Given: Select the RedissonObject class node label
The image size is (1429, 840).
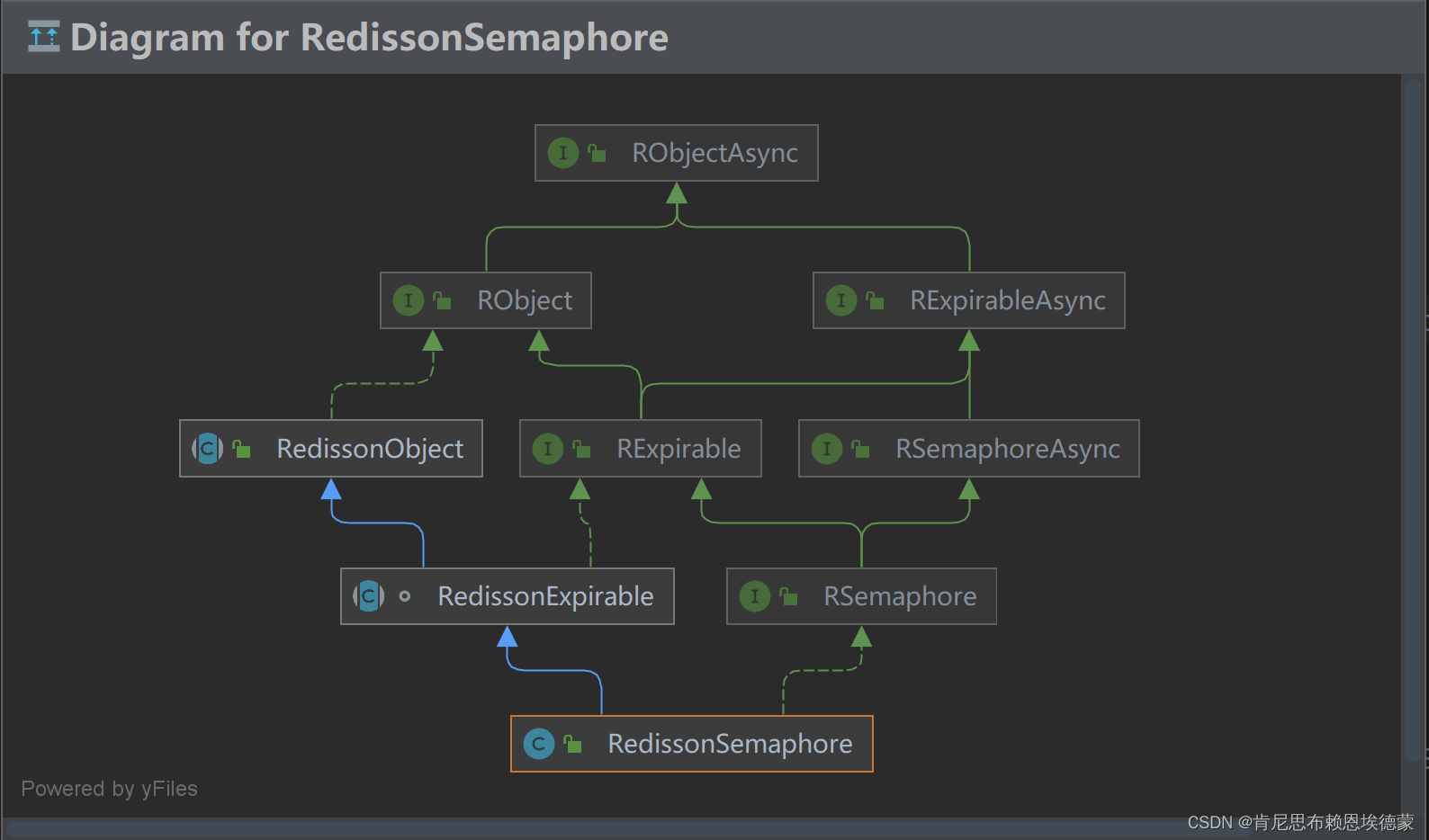Looking at the screenshot, I should point(370,449).
